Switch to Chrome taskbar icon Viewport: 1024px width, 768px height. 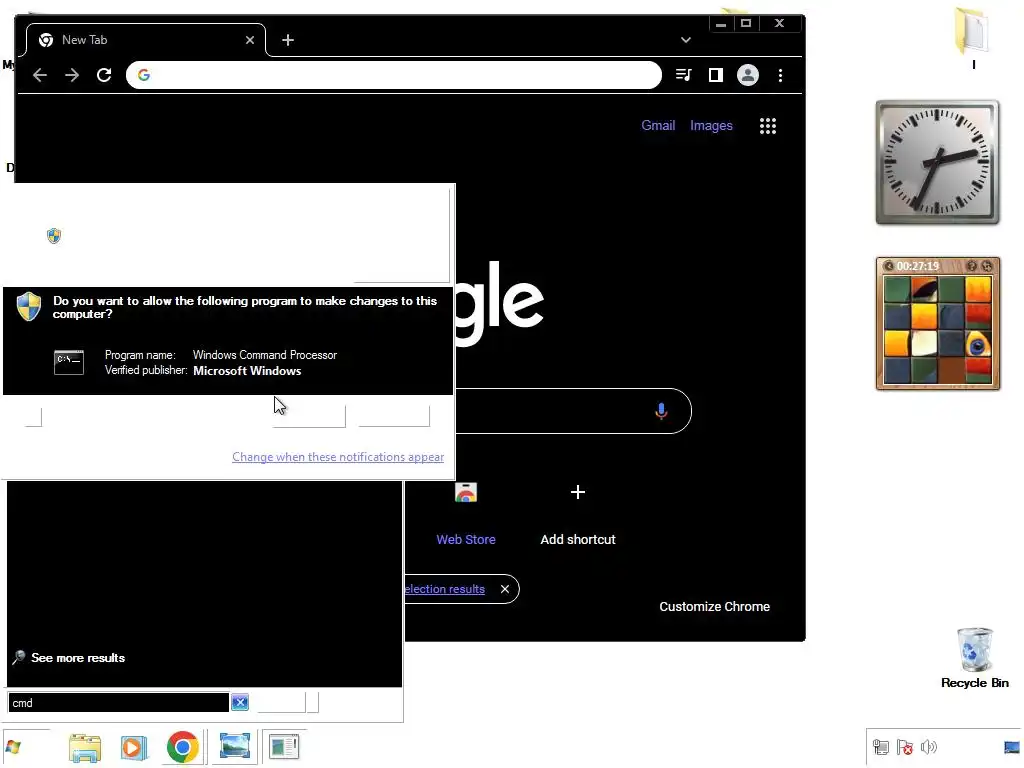coord(183,747)
